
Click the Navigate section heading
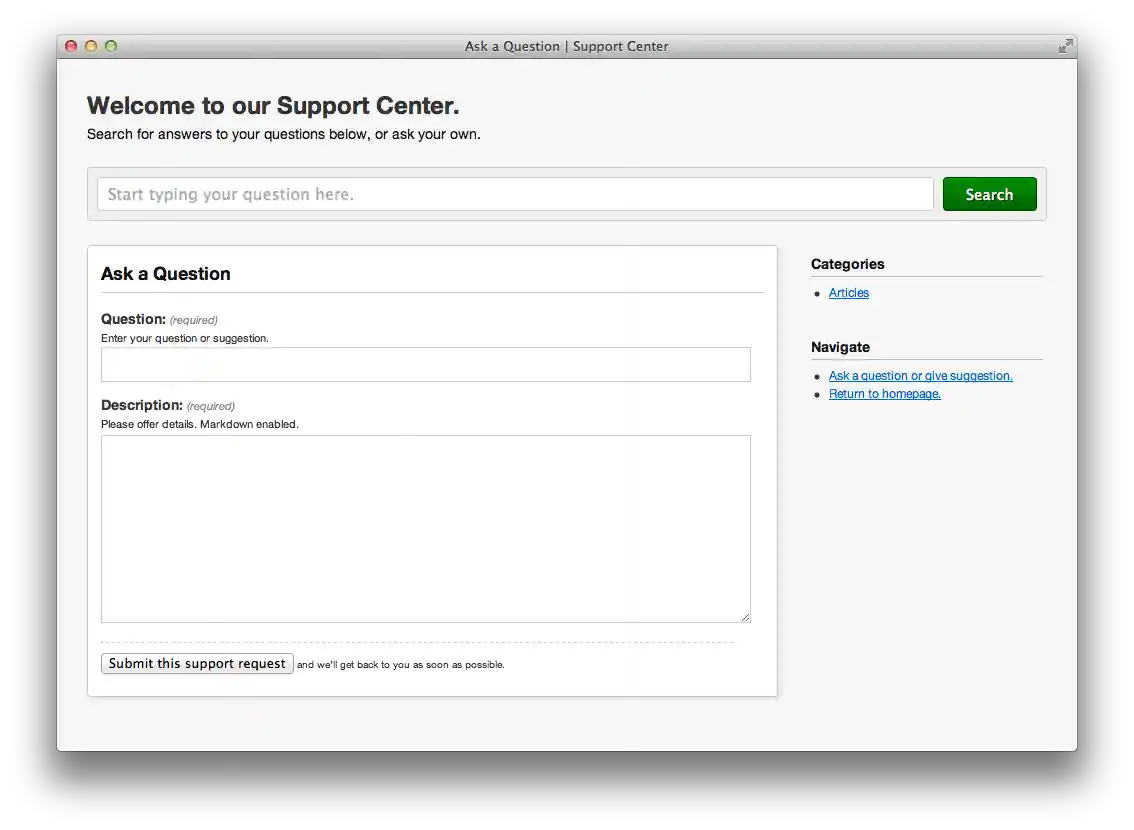pyautogui.click(x=840, y=347)
